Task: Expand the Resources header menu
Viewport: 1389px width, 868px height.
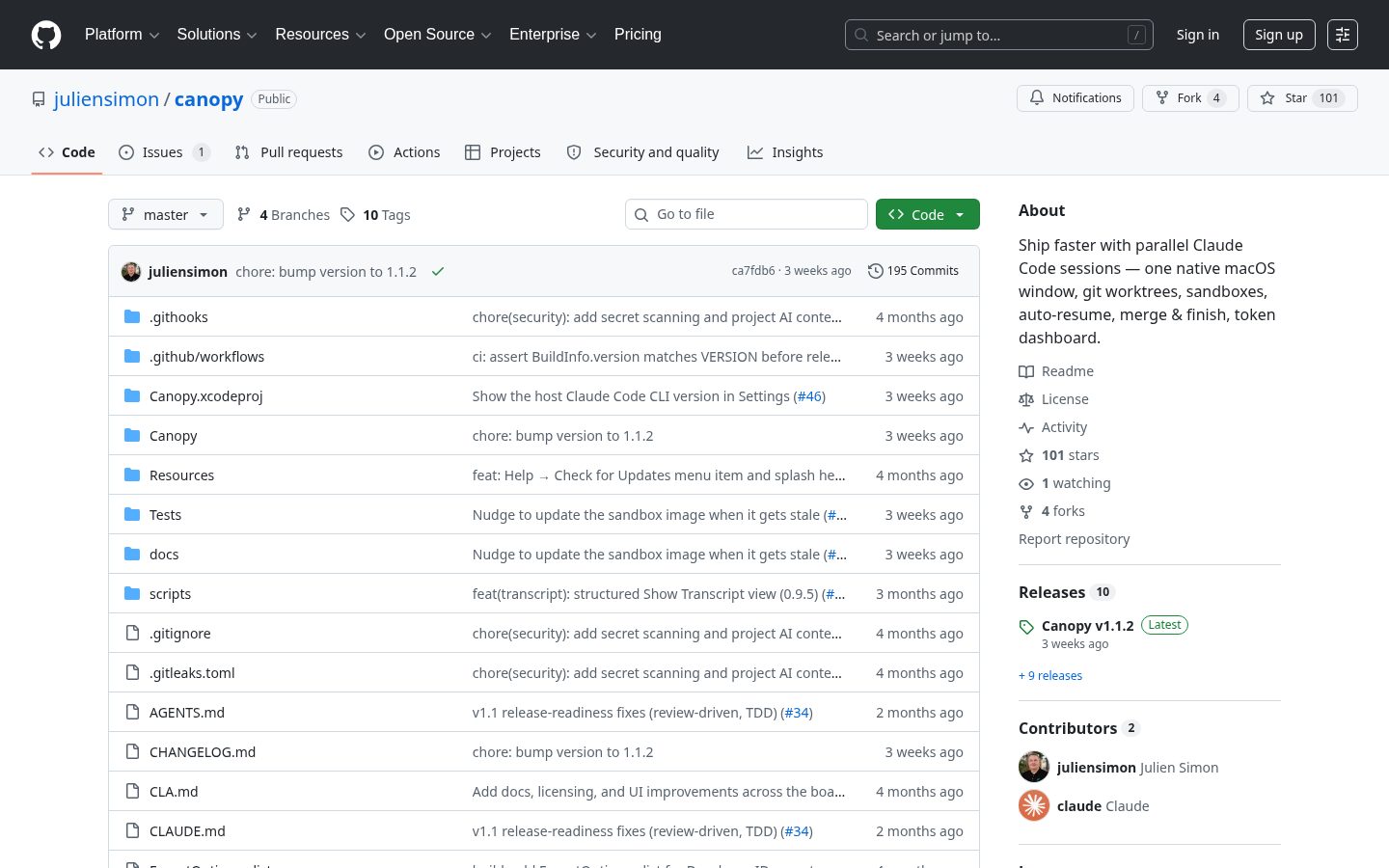Action: click(x=320, y=35)
